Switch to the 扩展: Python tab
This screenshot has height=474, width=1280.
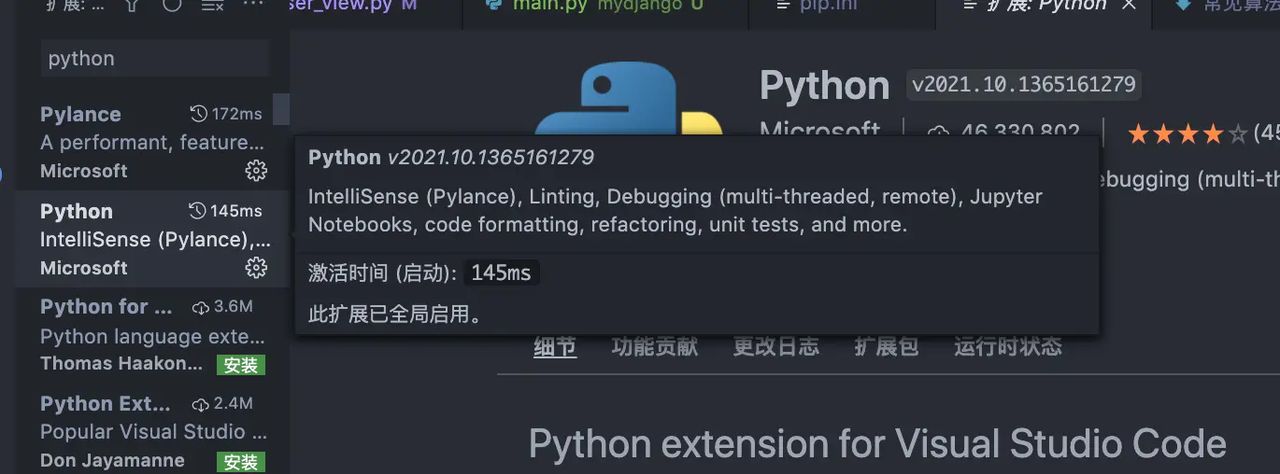(x=1042, y=13)
